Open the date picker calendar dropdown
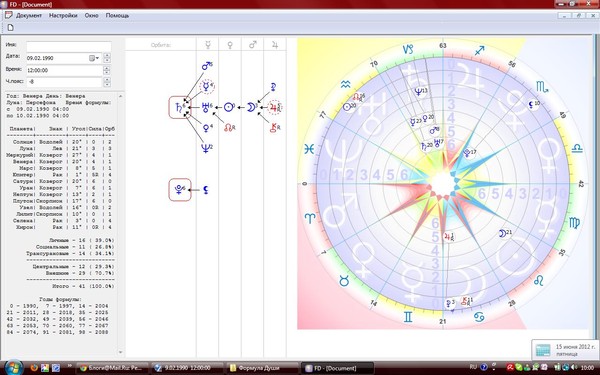The height and width of the screenshot is (375, 600). coord(94,58)
